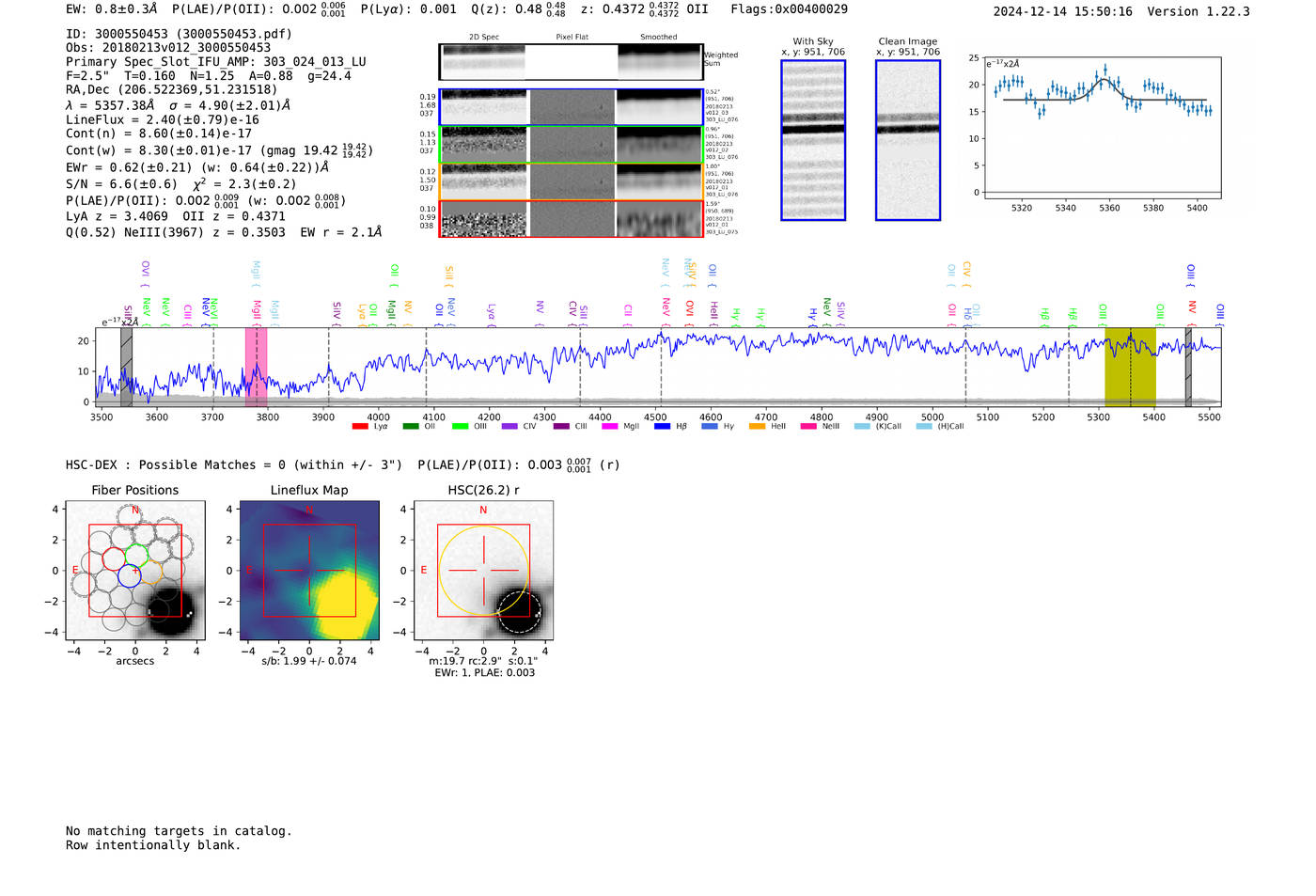Click the gray hatched region near 5460 Å

coord(1188,367)
